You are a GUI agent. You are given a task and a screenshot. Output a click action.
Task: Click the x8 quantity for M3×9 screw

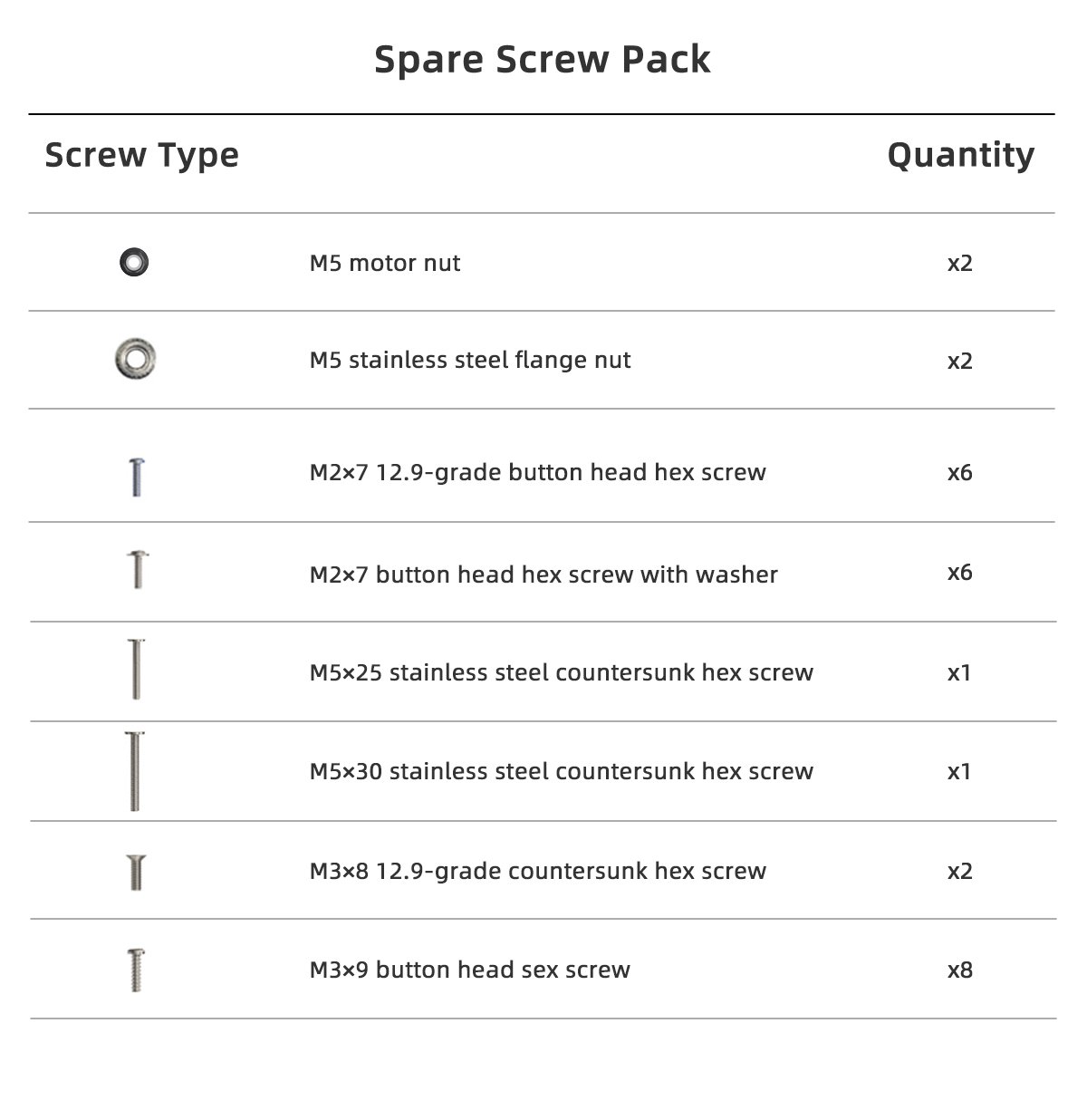[959, 970]
